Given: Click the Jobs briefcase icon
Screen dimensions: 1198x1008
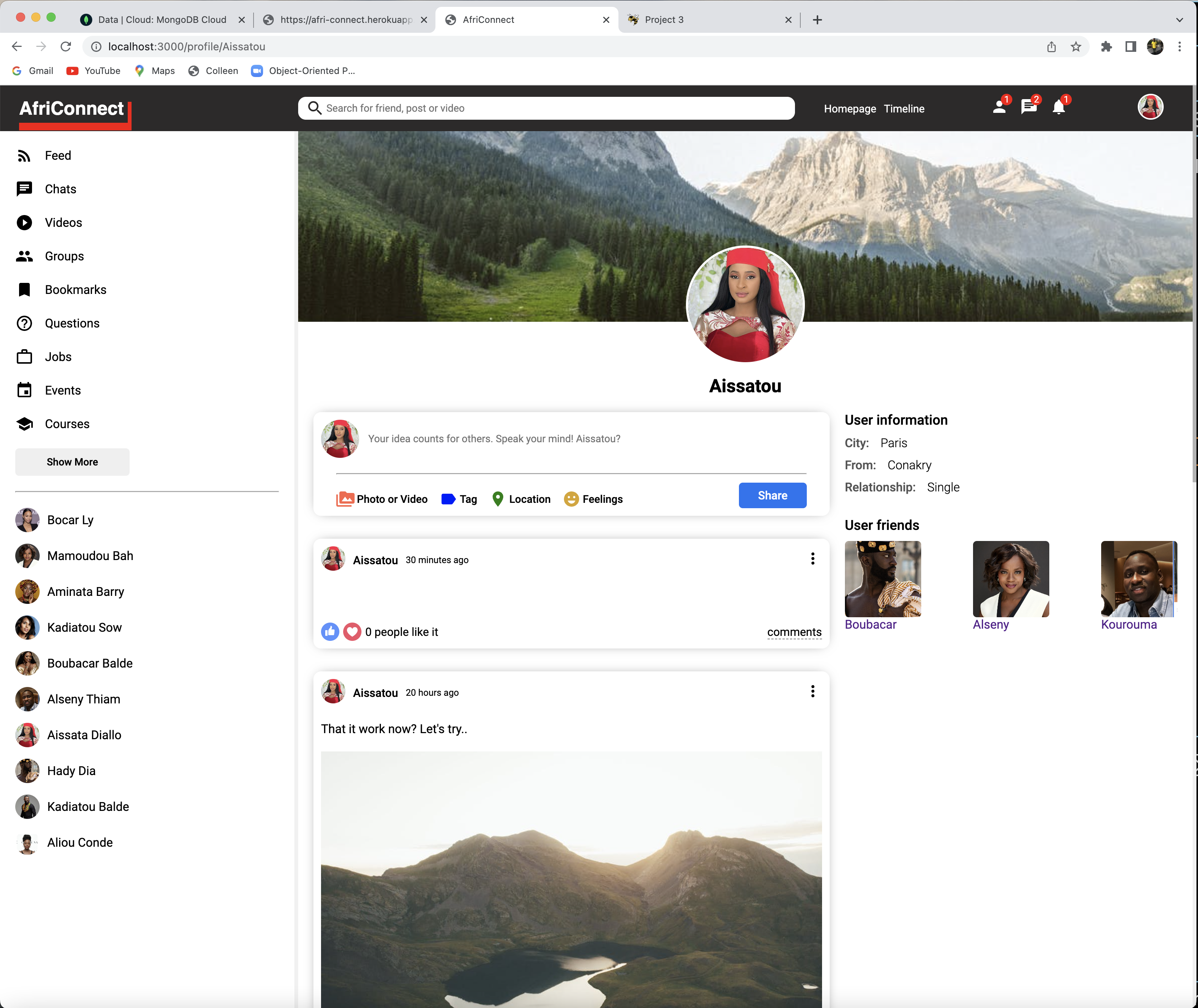Looking at the screenshot, I should click(x=24, y=356).
